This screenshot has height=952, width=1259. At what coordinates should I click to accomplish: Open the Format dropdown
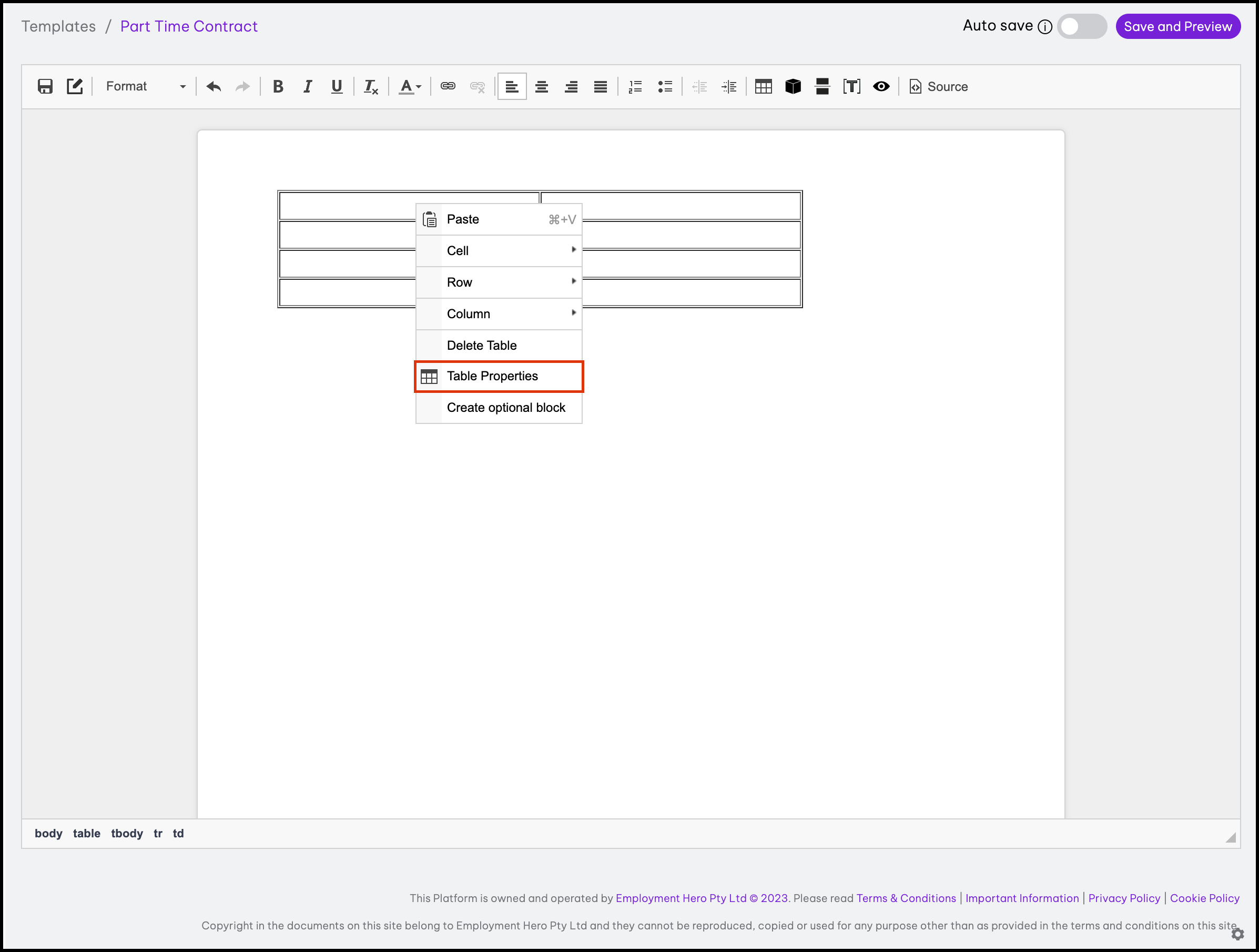coord(146,87)
